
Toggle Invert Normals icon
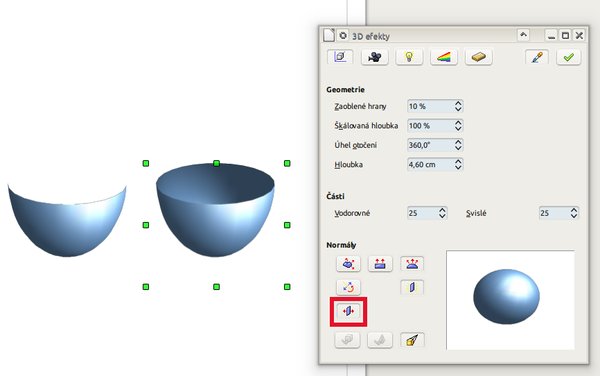click(x=348, y=287)
